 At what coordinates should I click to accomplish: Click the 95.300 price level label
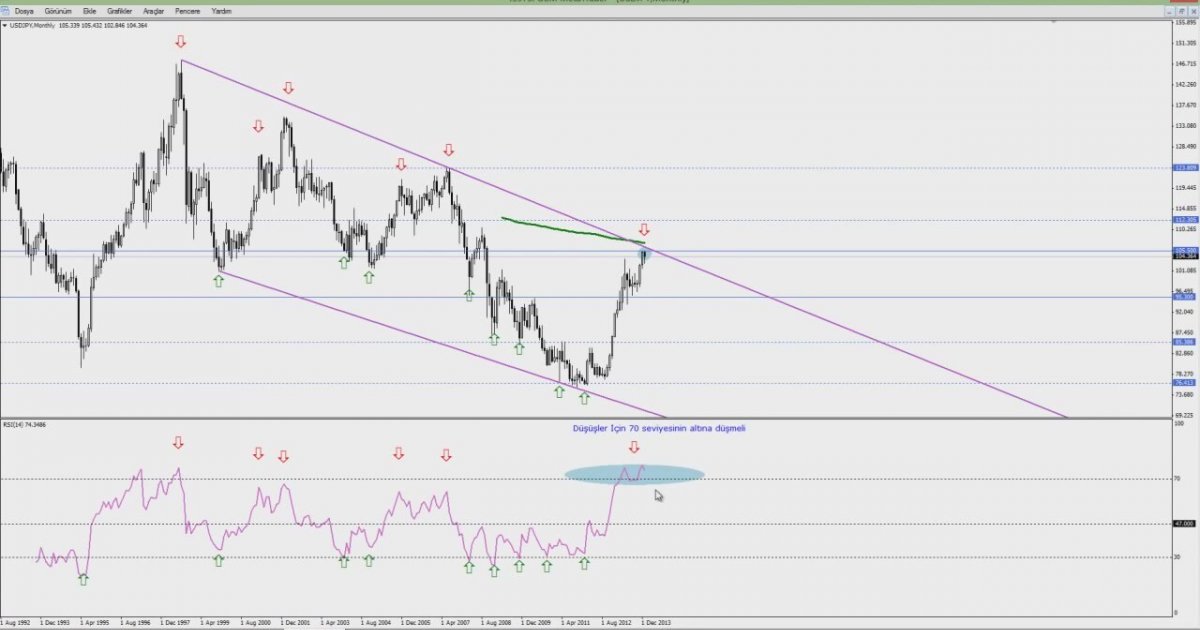(x=1185, y=297)
